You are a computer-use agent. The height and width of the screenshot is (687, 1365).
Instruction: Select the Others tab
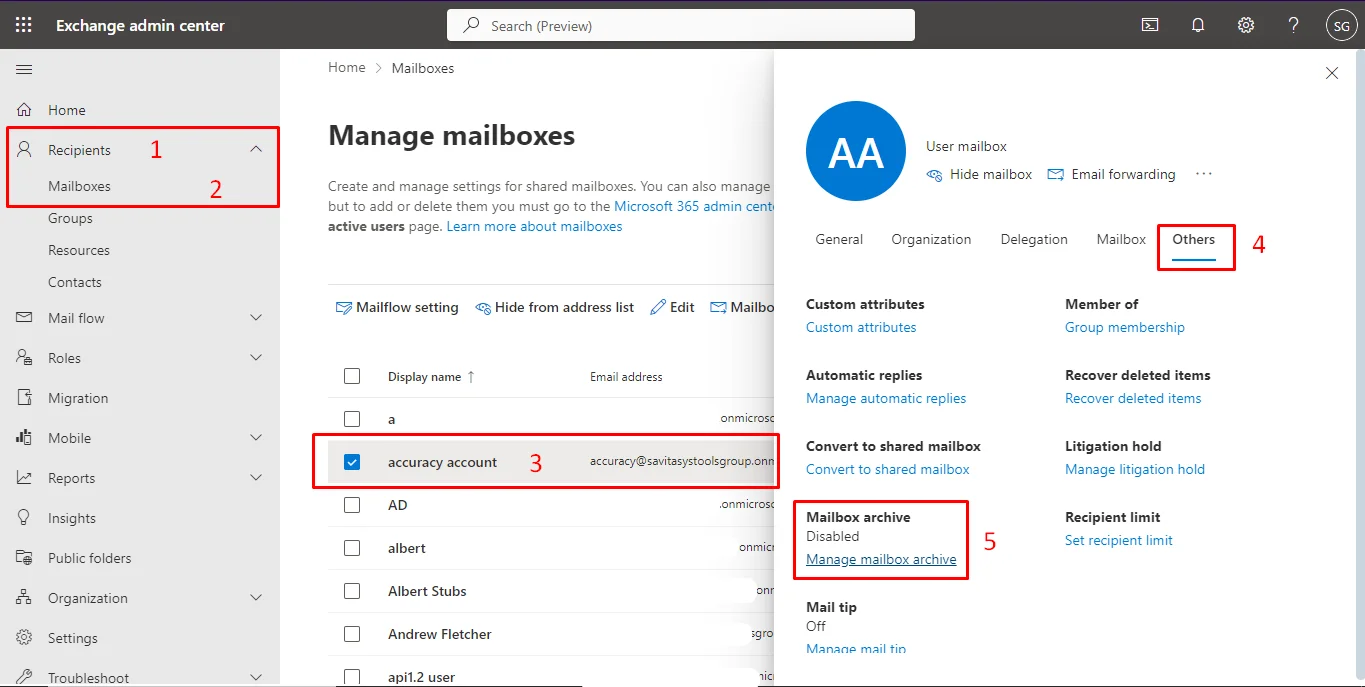(x=1194, y=240)
